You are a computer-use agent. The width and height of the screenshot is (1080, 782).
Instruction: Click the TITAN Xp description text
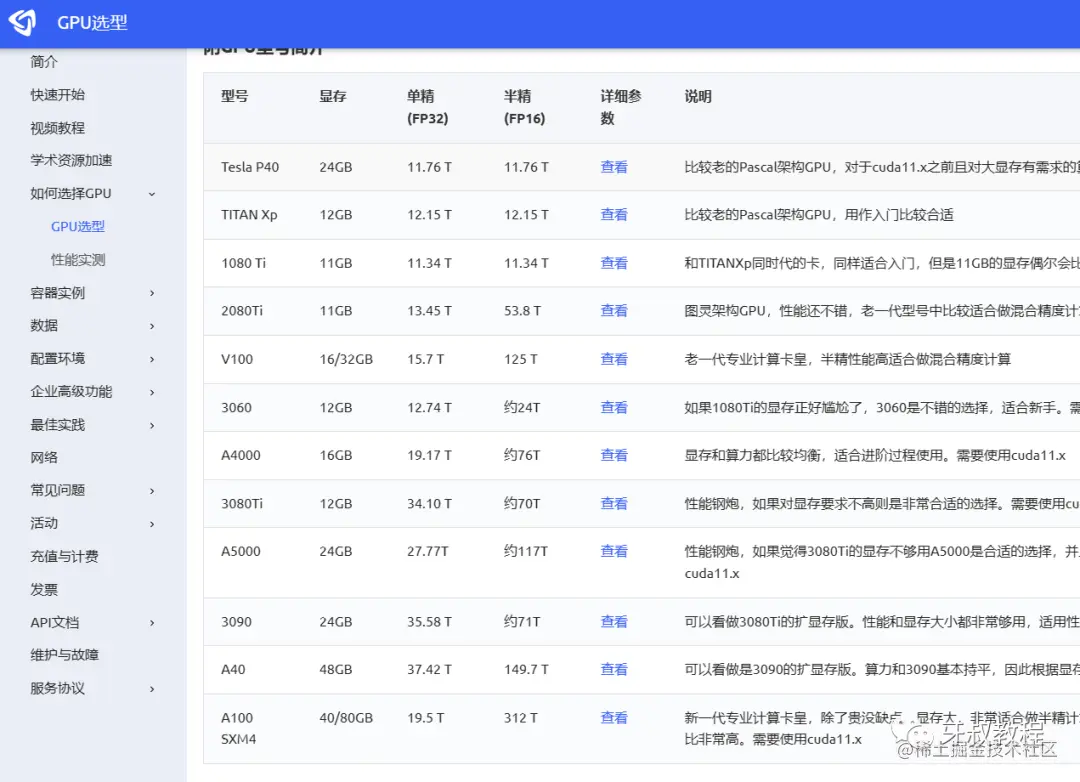tap(819, 215)
